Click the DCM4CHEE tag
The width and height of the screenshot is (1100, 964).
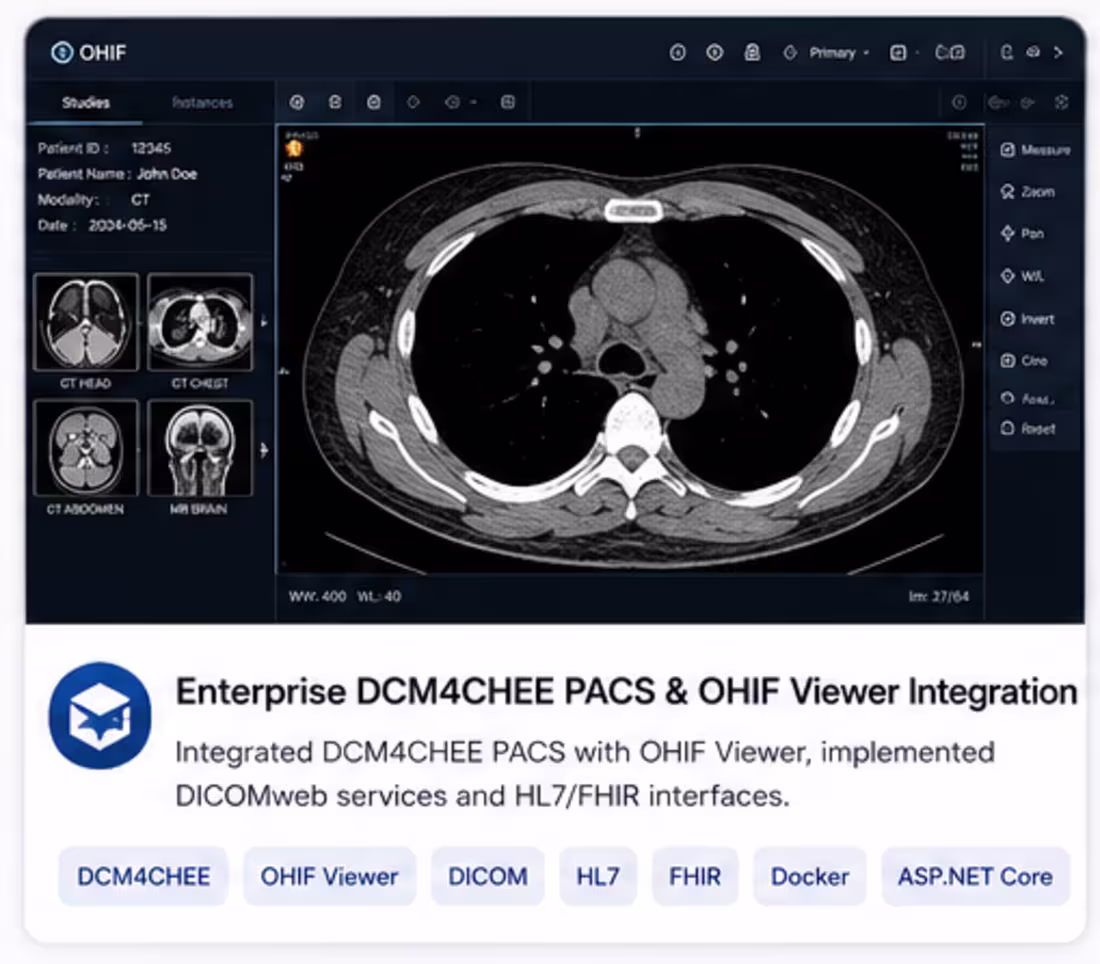[x=143, y=876]
